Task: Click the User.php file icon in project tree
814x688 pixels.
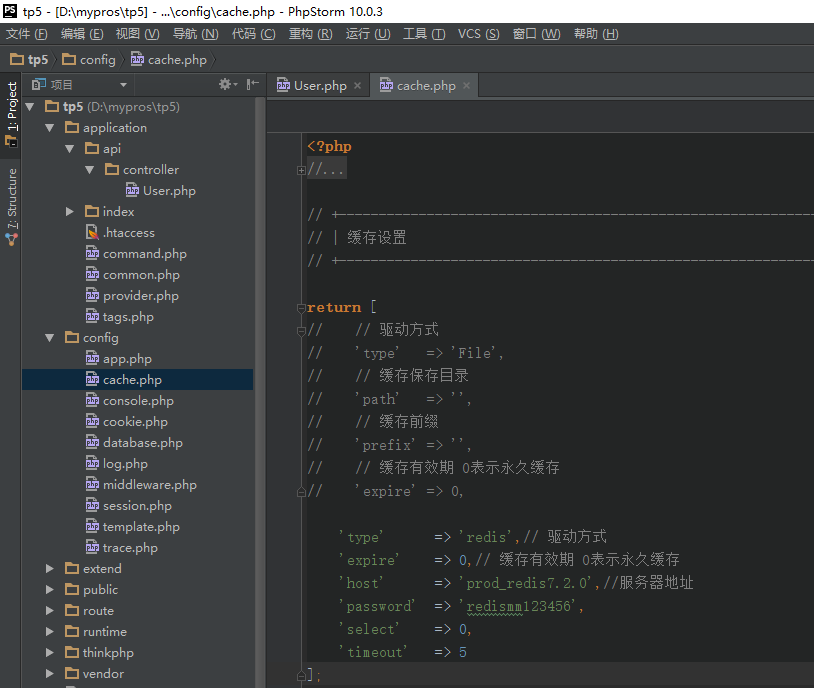Action: (x=132, y=191)
